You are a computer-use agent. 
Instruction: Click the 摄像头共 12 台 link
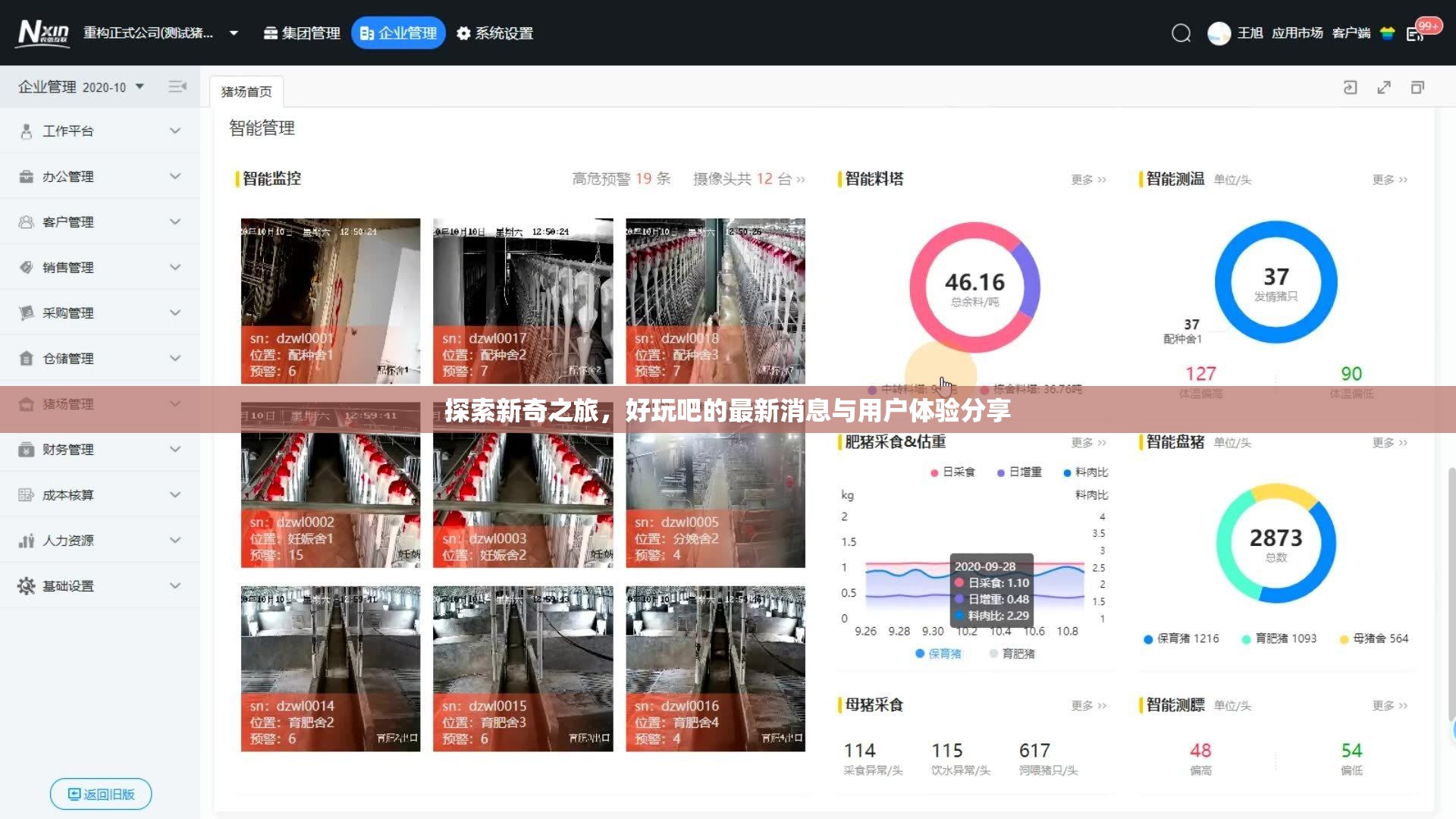tap(748, 179)
